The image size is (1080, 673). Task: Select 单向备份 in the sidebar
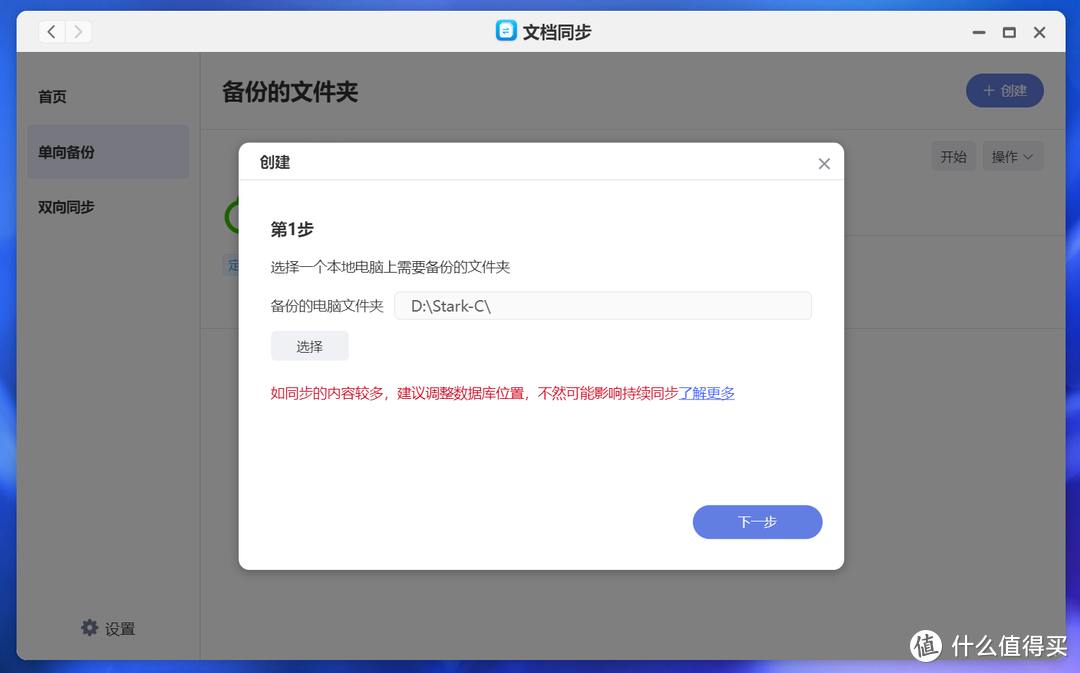point(65,152)
